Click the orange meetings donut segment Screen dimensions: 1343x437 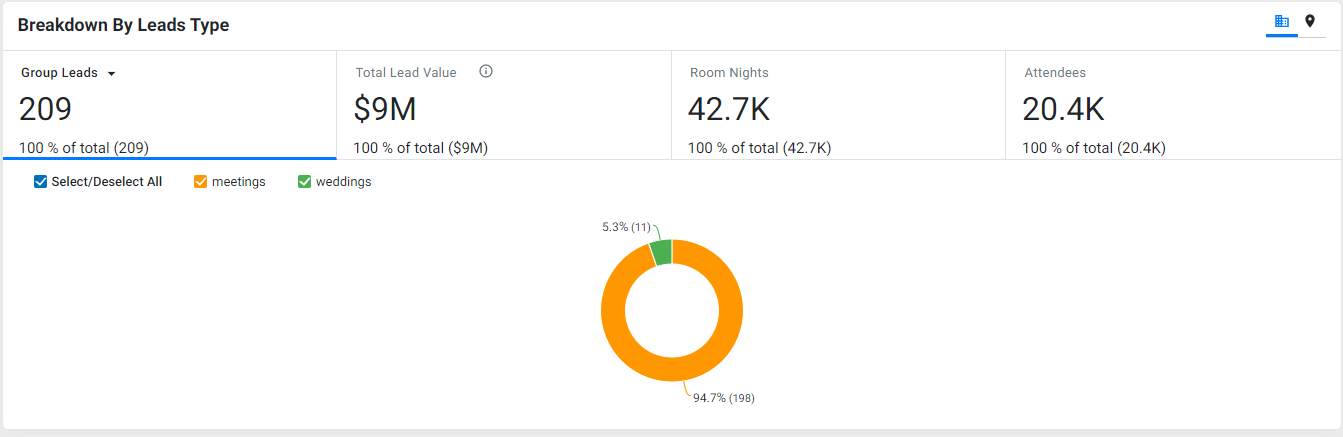[672, 368]
